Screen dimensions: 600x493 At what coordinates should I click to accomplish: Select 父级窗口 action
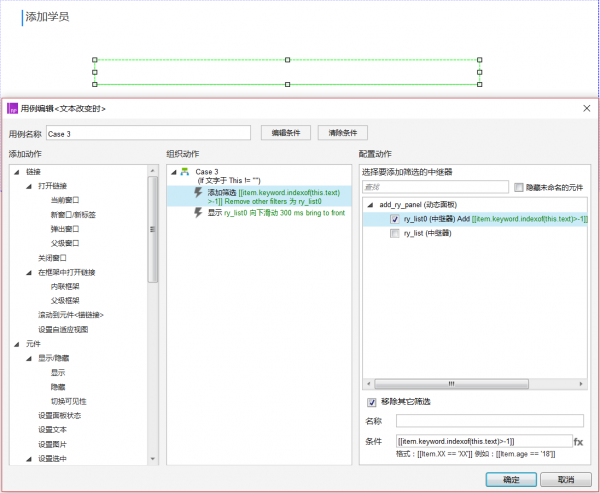65,243
